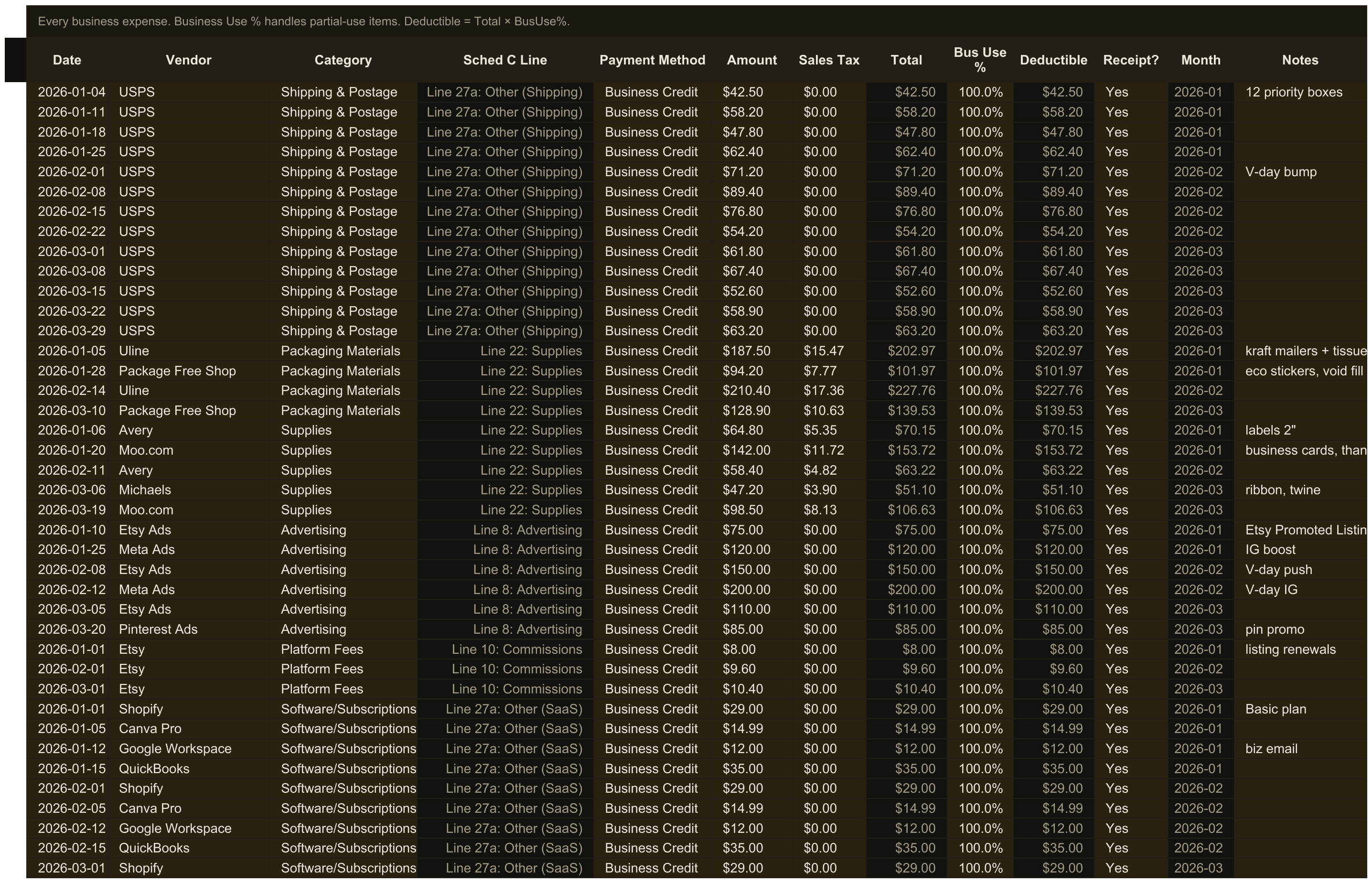
Task: Select the Category column header
Action: [343, 60]
